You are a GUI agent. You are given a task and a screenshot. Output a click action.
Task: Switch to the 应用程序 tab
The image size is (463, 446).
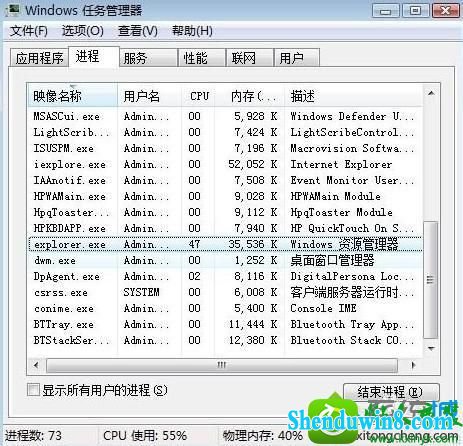point(39,58)
